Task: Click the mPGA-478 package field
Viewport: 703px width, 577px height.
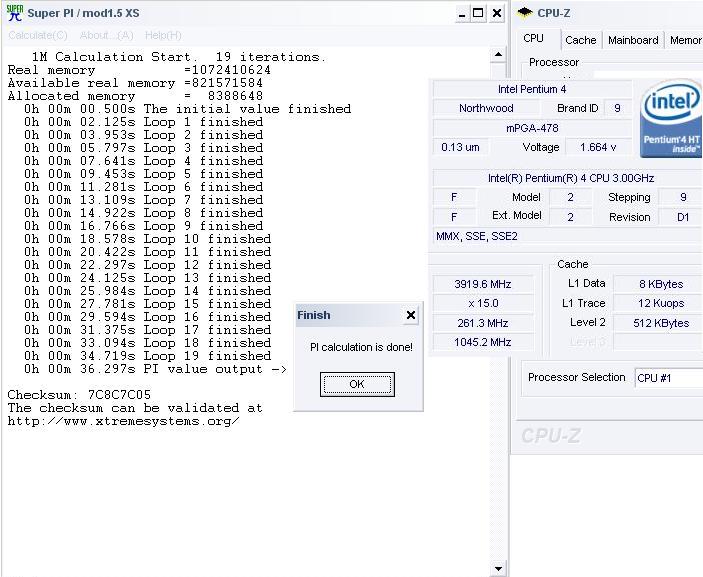Action: (532, 128)
